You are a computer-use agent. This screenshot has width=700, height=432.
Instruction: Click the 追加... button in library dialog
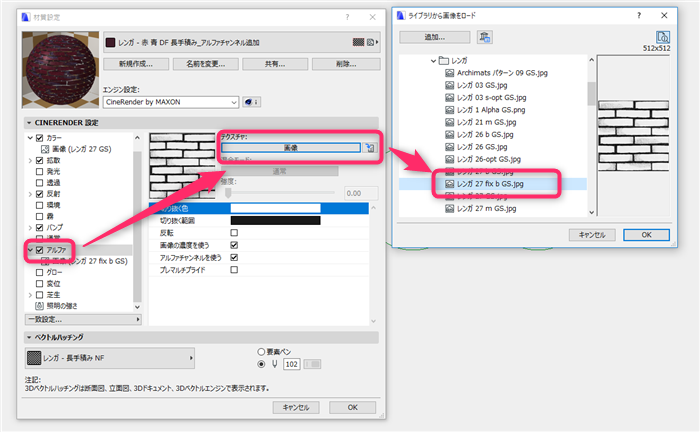[x=435, y=37]
